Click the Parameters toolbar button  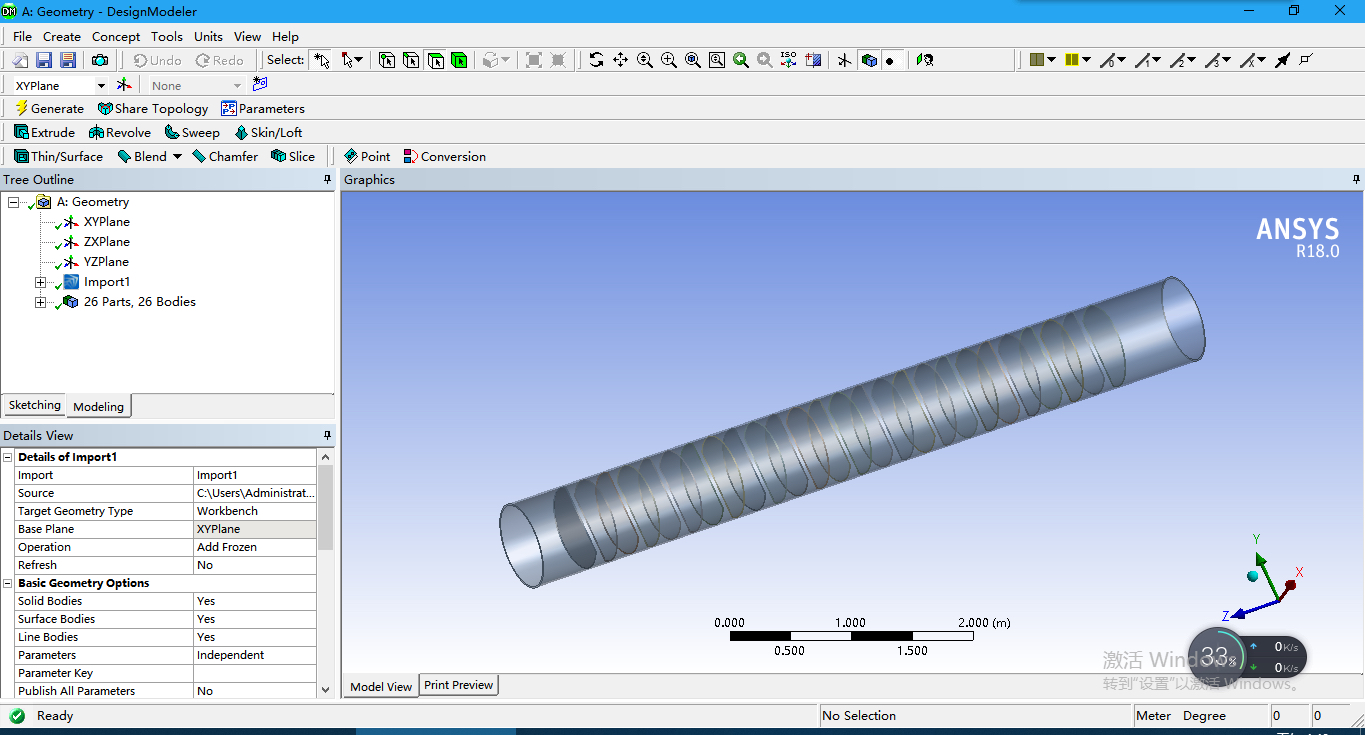coord(263,108)
